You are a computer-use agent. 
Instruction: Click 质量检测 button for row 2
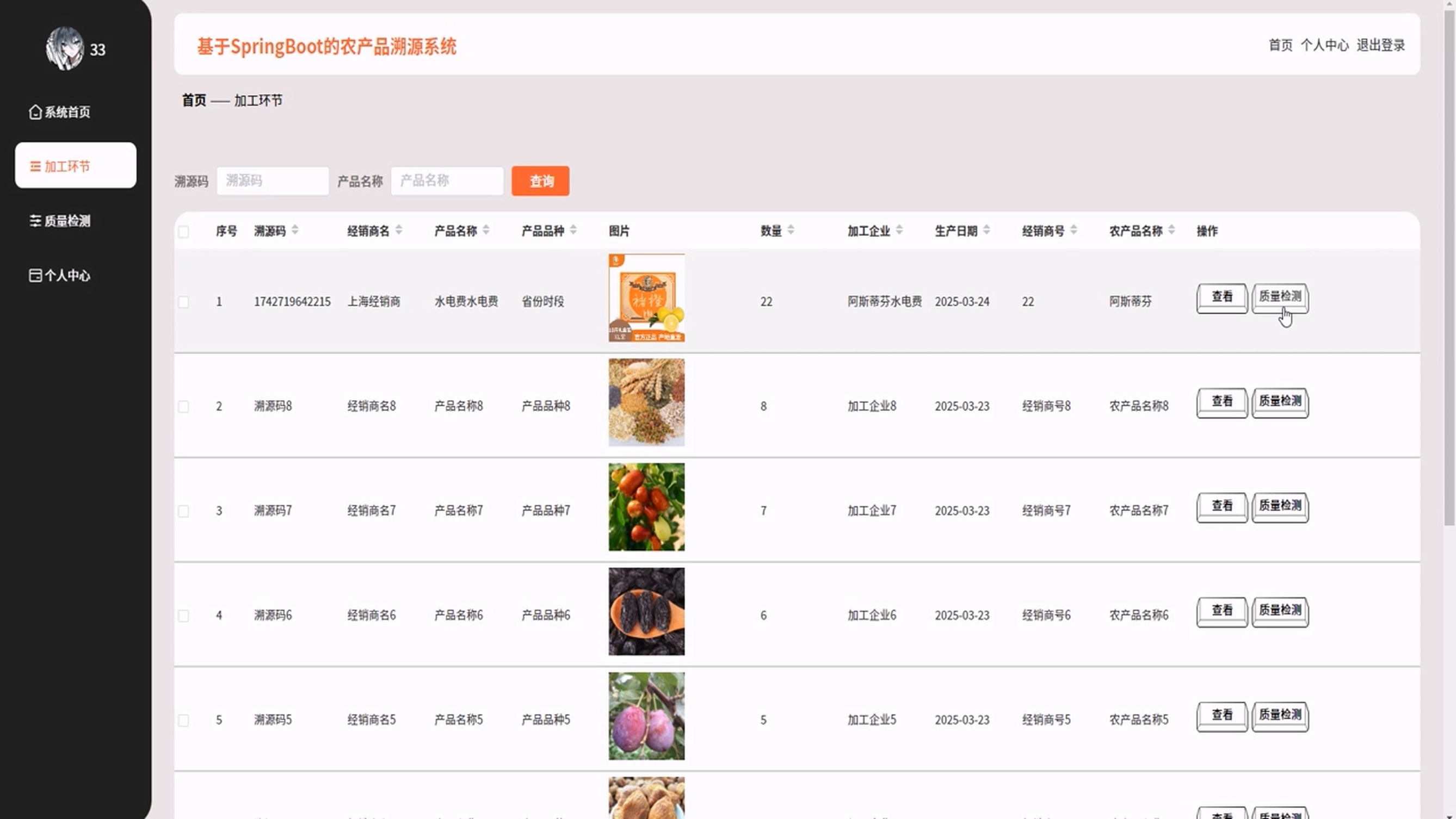(1280, 402)
